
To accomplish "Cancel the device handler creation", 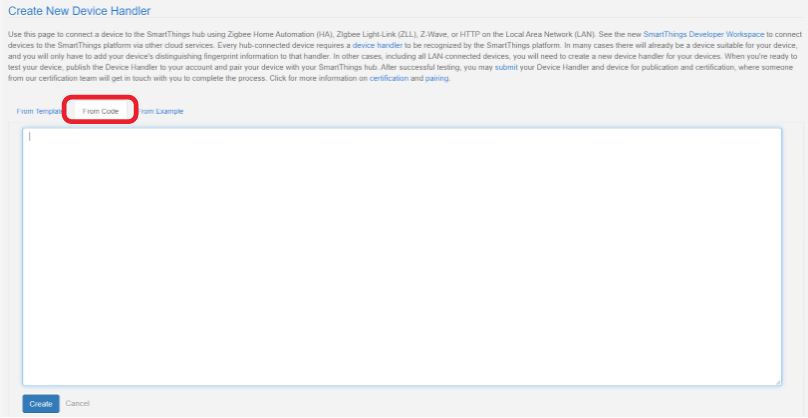I will pyautogui.click(x=77, y=404).
